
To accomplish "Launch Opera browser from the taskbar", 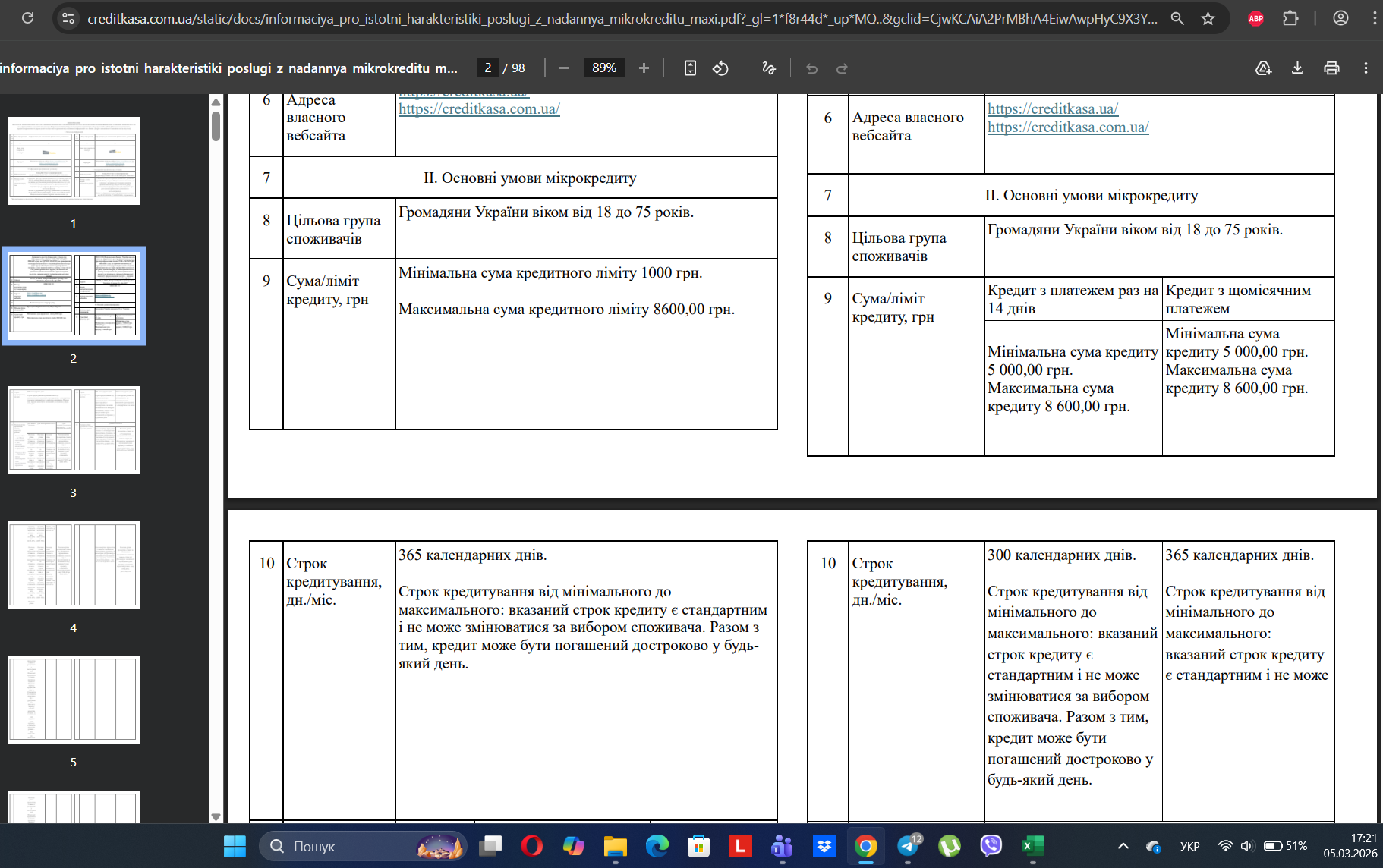I will [532, 846].
